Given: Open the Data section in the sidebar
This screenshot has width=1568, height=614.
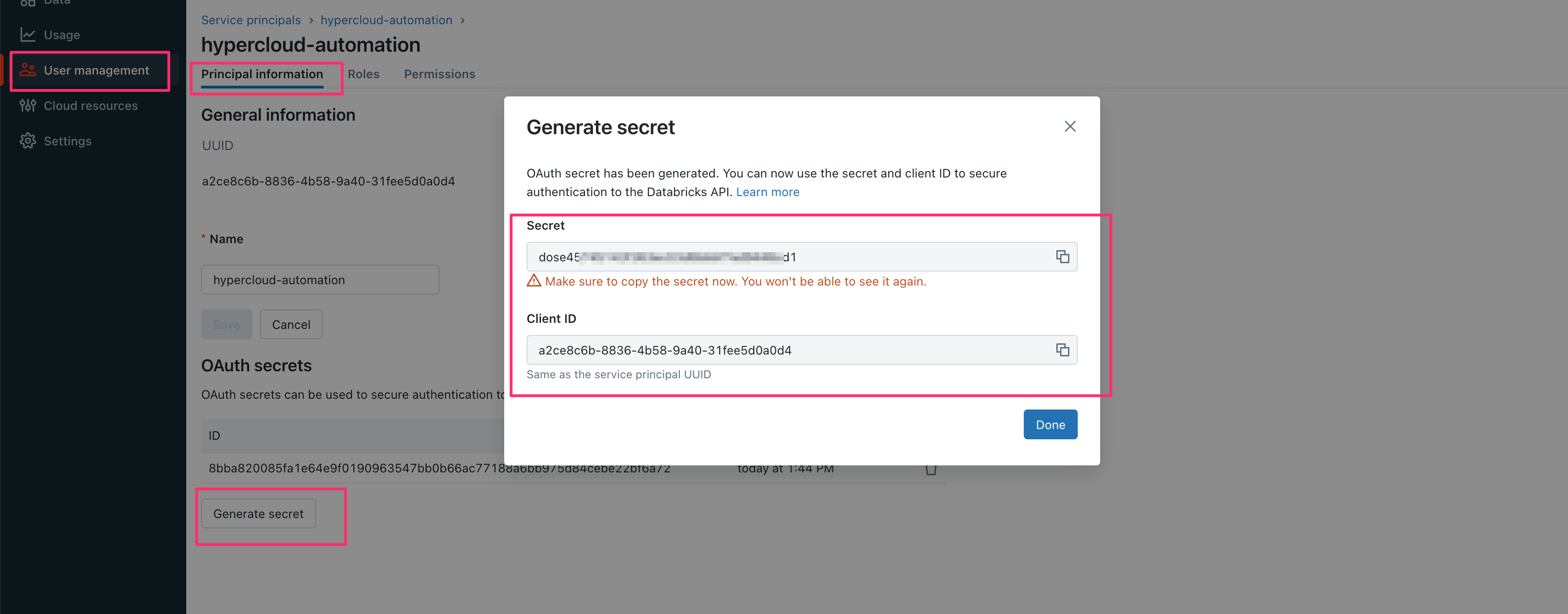Looking at the screenshot, I should pyautogui.click(x=28, y=3).
